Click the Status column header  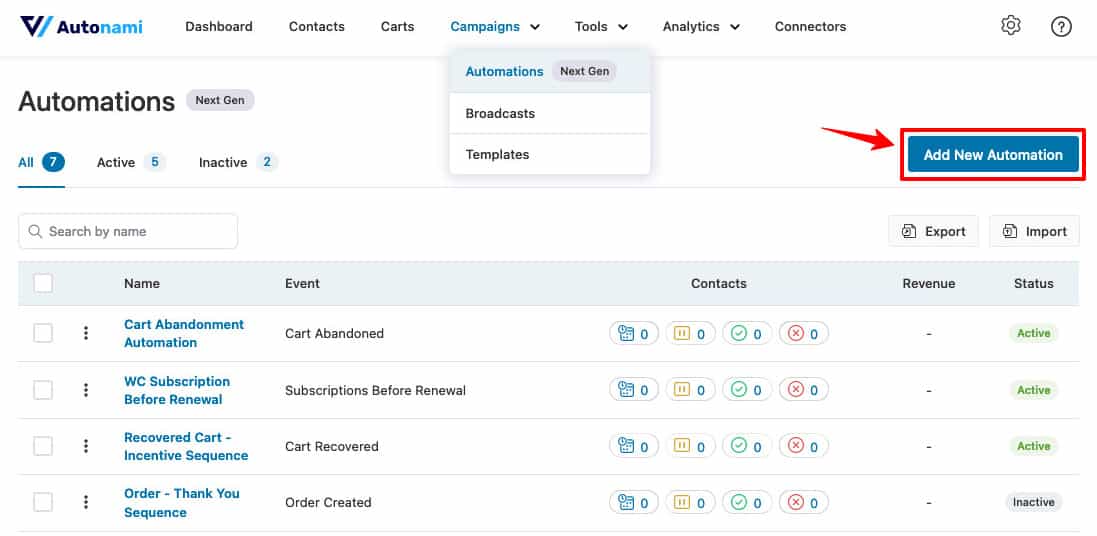tap(1033, 283)
